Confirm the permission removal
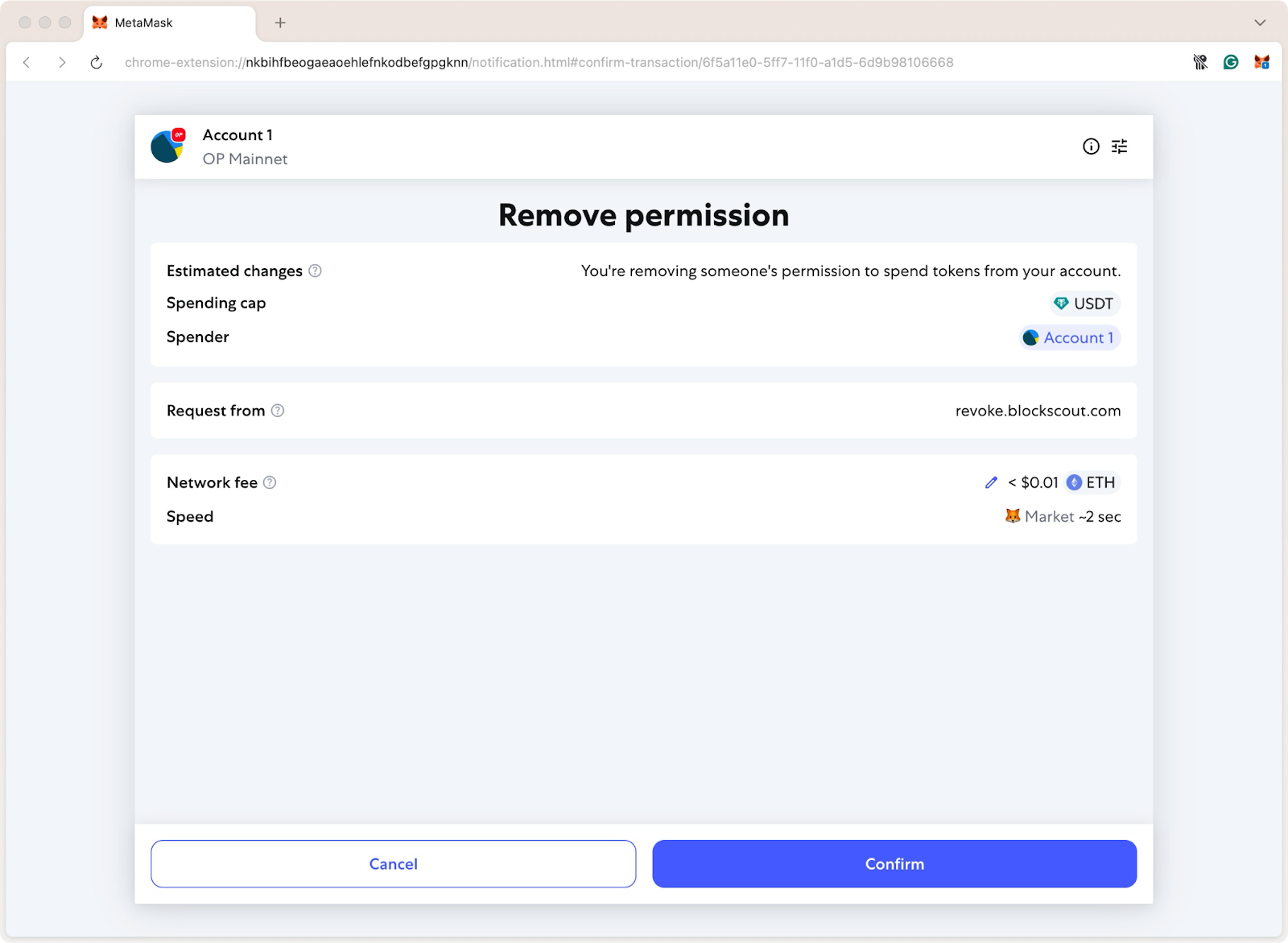 click(894, 864)
